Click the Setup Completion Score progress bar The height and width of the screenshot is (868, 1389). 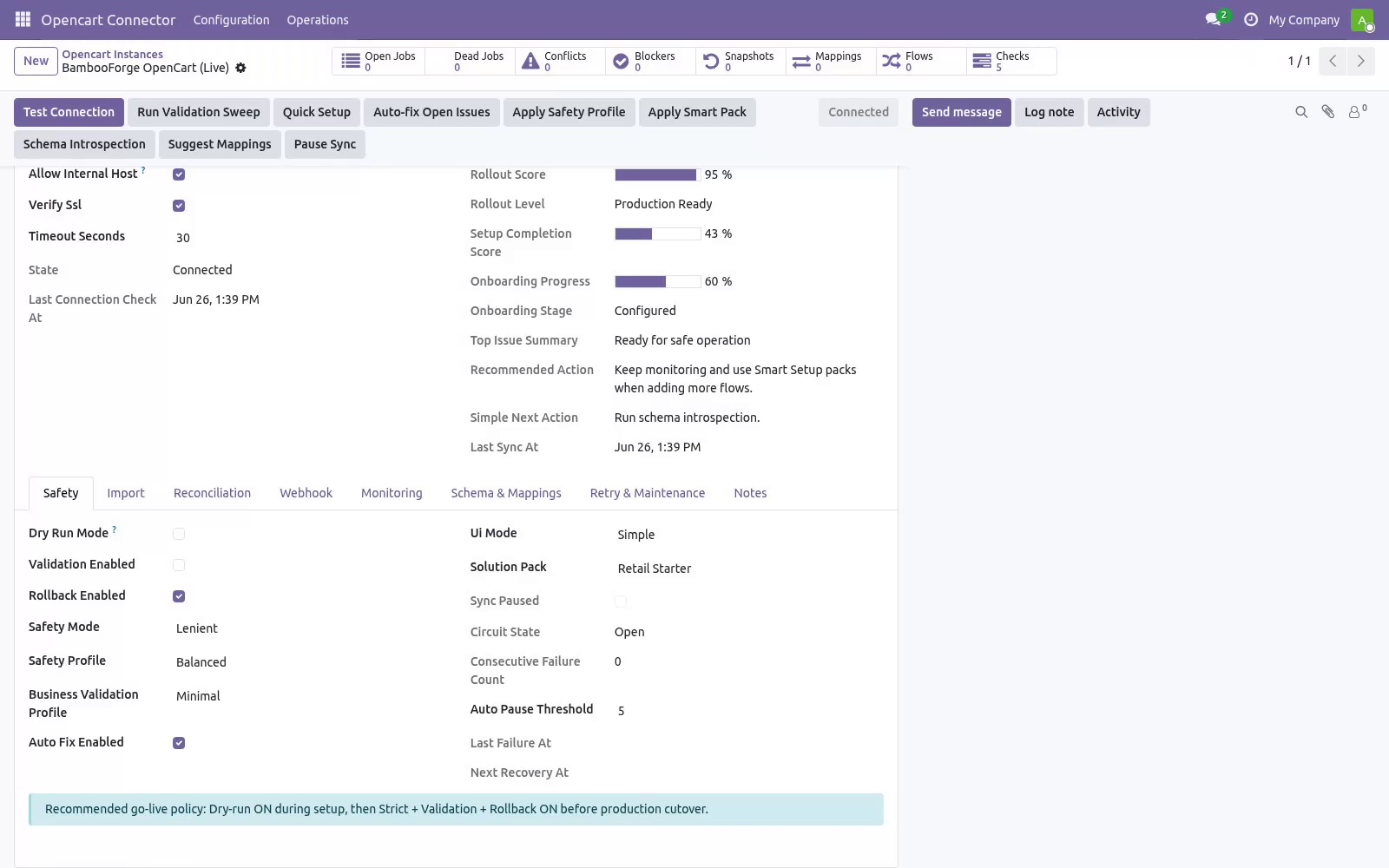point(657,233)
